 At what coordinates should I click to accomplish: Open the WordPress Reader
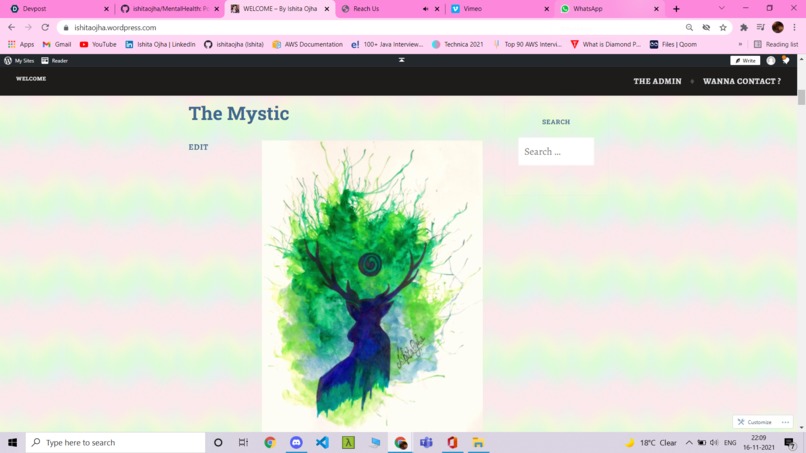[x=54, y=61]
